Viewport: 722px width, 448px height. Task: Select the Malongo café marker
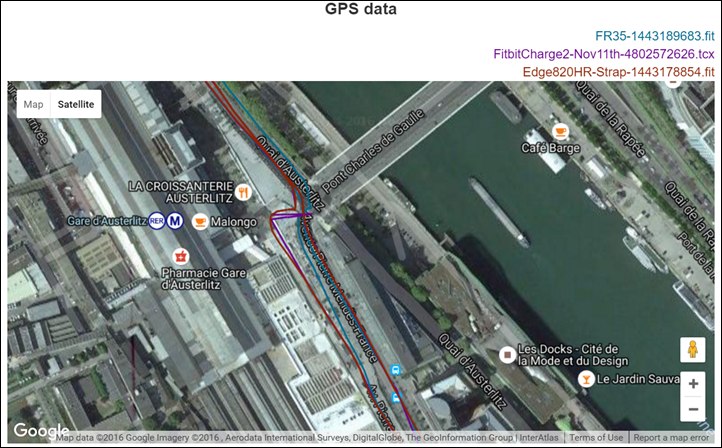200,221
